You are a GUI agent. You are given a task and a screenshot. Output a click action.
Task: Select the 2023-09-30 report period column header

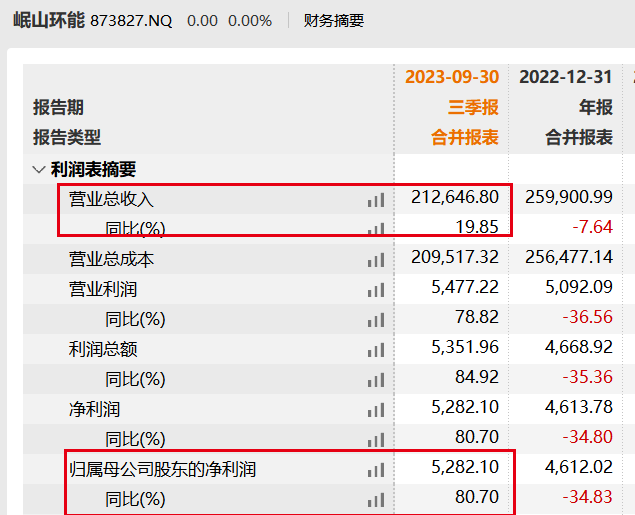point(451,78)
